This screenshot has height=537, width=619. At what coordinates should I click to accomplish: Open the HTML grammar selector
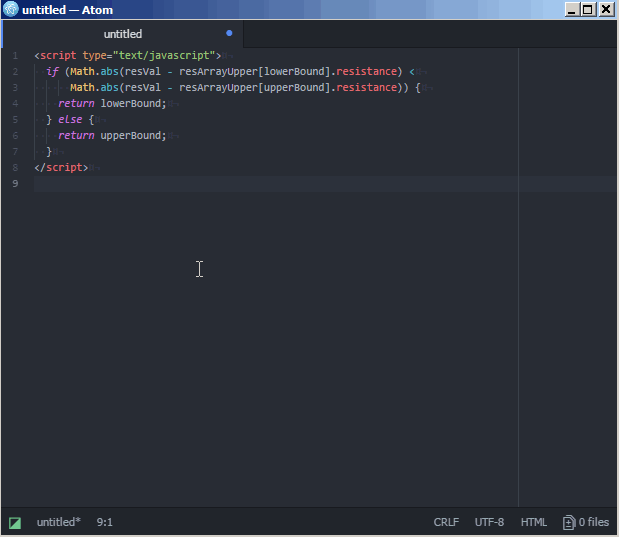[533, 522]
